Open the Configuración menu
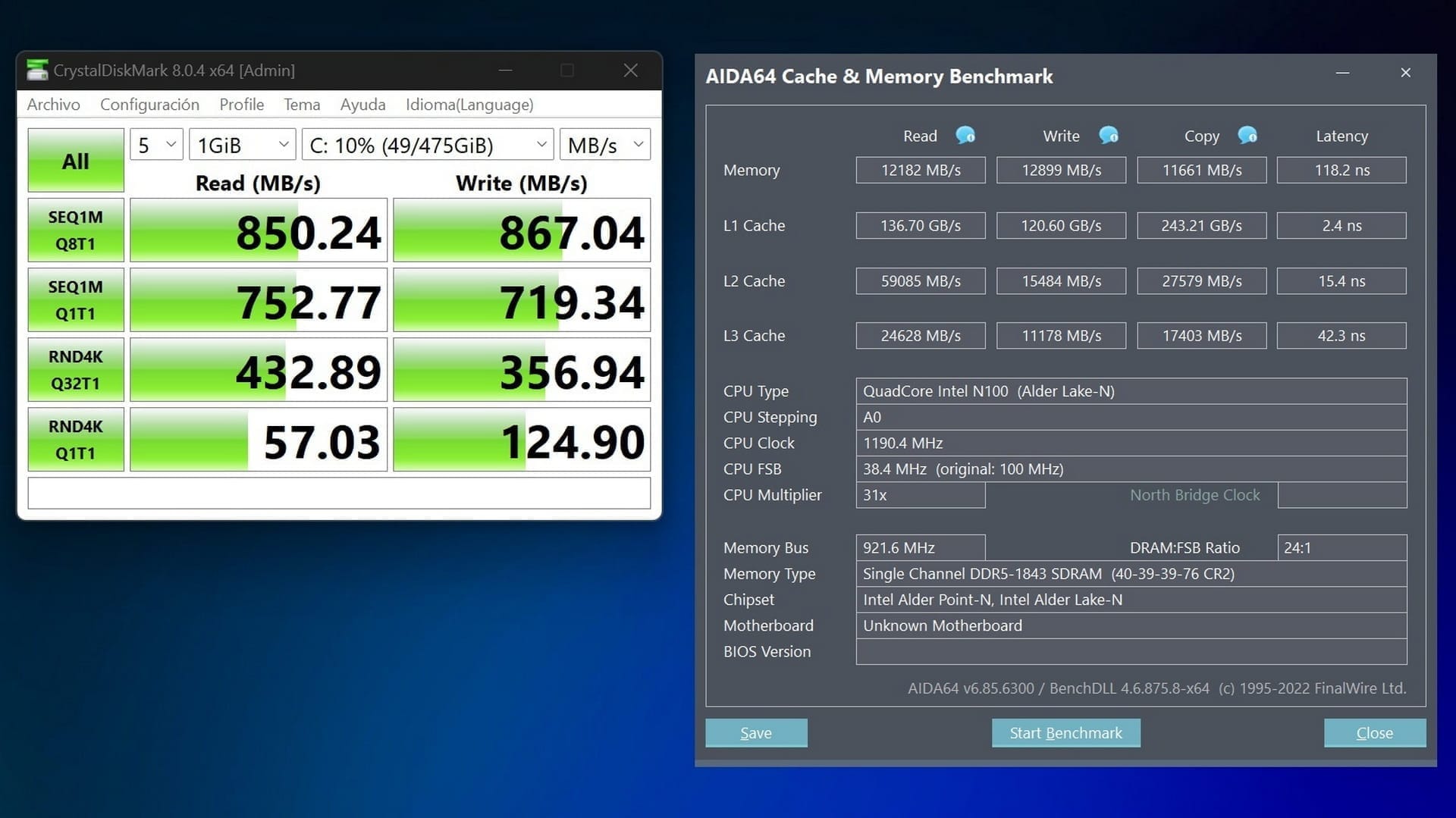This screenshot has height=818, width=1456. pos(149,105)
